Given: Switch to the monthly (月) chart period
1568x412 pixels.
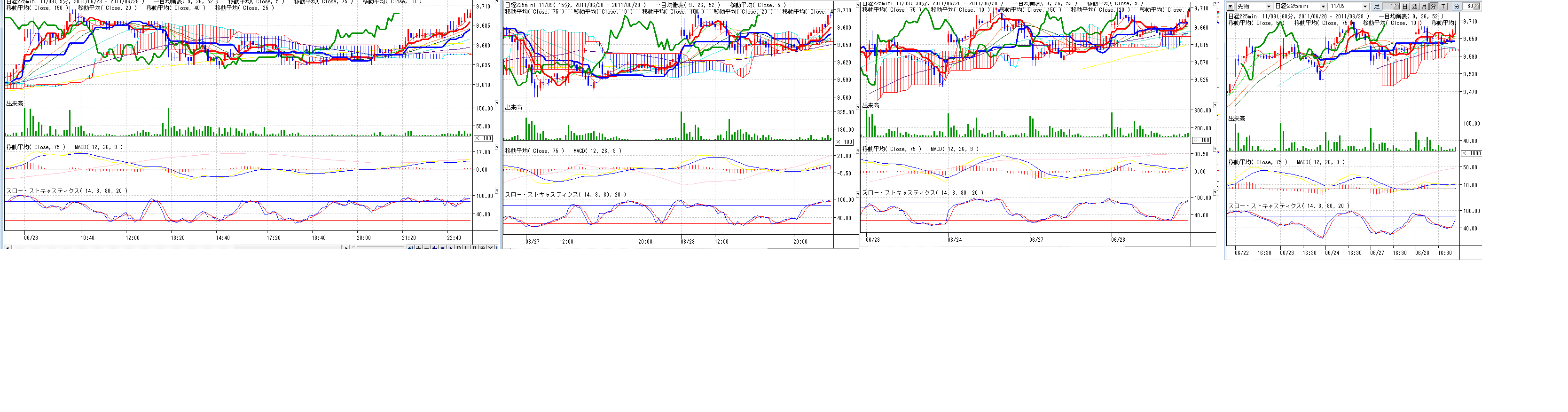Looking at the screenshot, I should pos(1424,7).
